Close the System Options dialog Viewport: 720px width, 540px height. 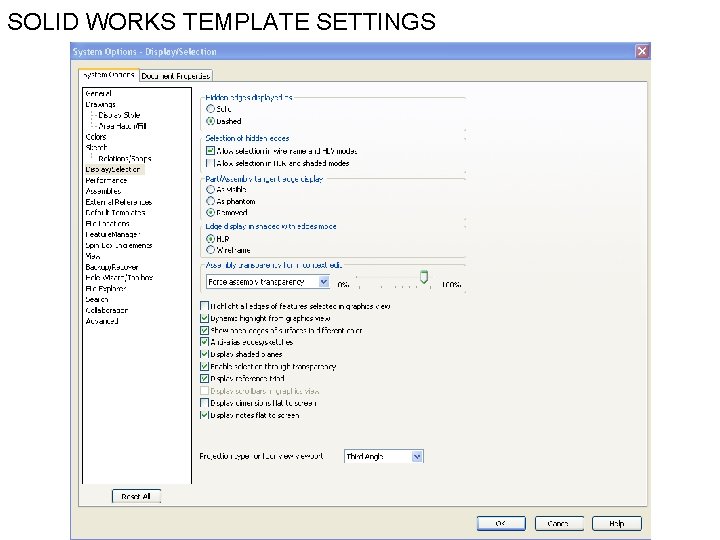642,51
